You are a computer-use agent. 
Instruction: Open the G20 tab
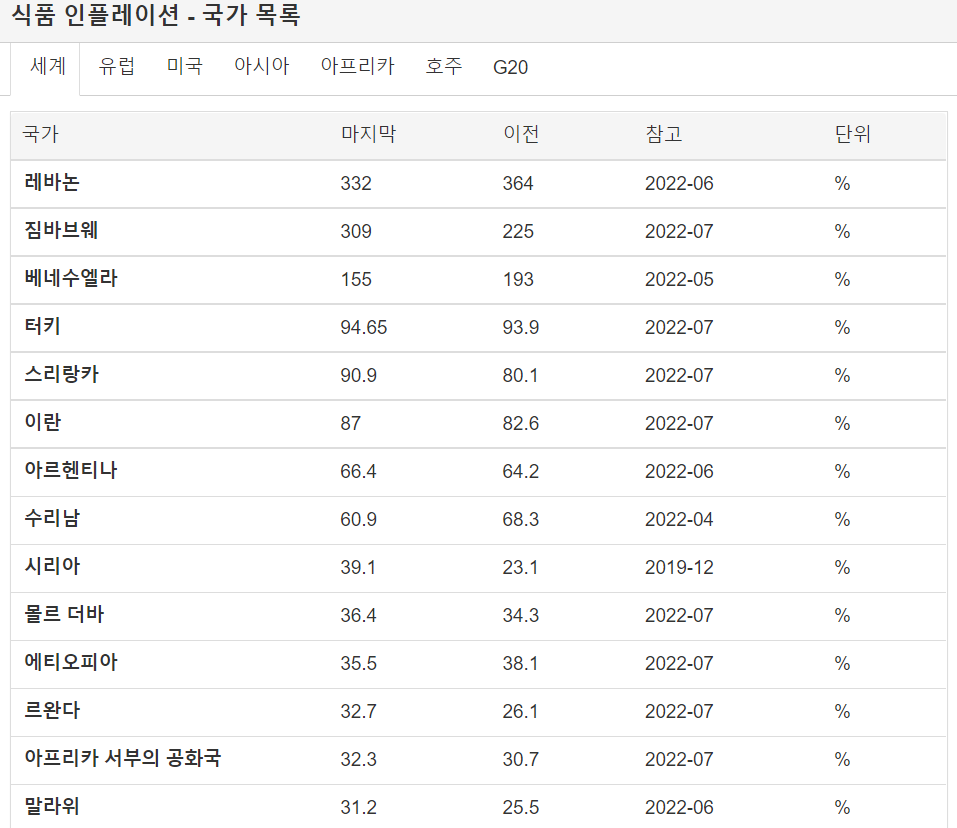510,67
